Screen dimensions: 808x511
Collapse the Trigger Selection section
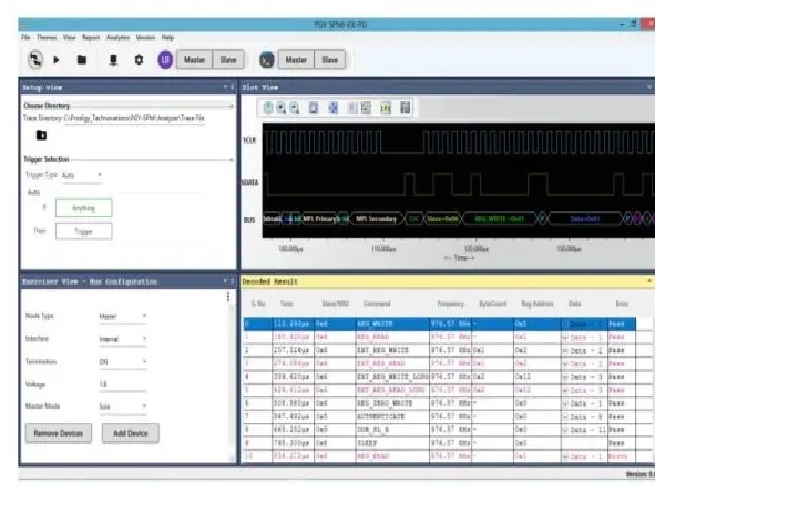tap(231, 160)
